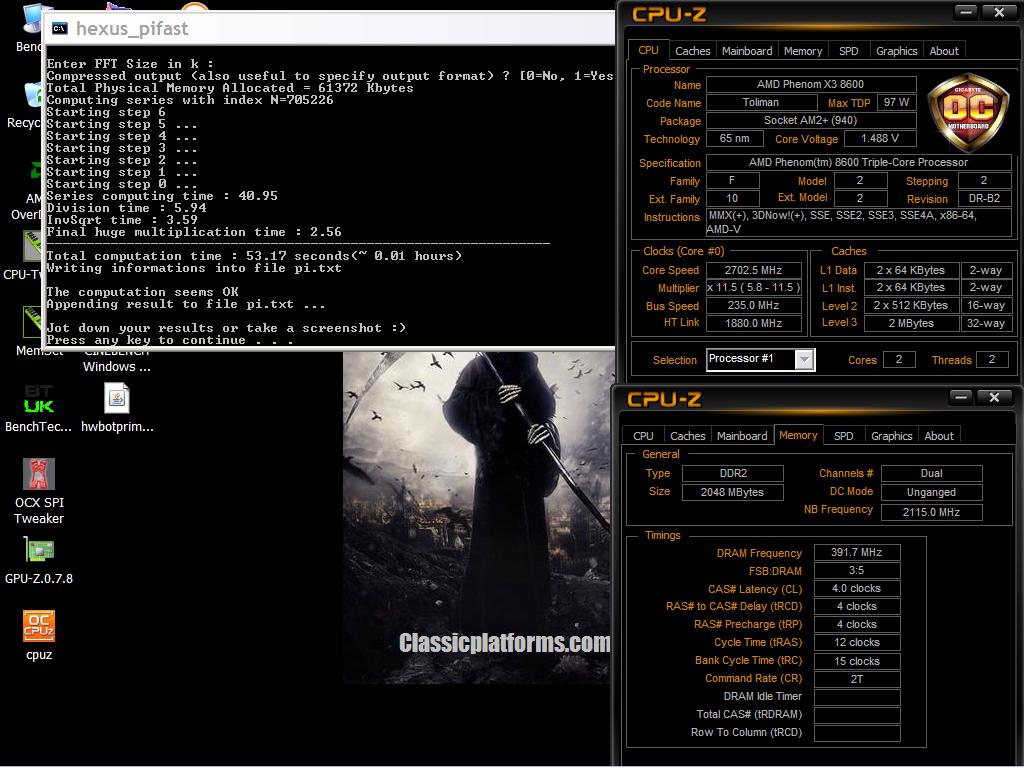Click the Level 3 2 MBytes cache value
The image size is (1024, 768).
click(x=911, y=323)
